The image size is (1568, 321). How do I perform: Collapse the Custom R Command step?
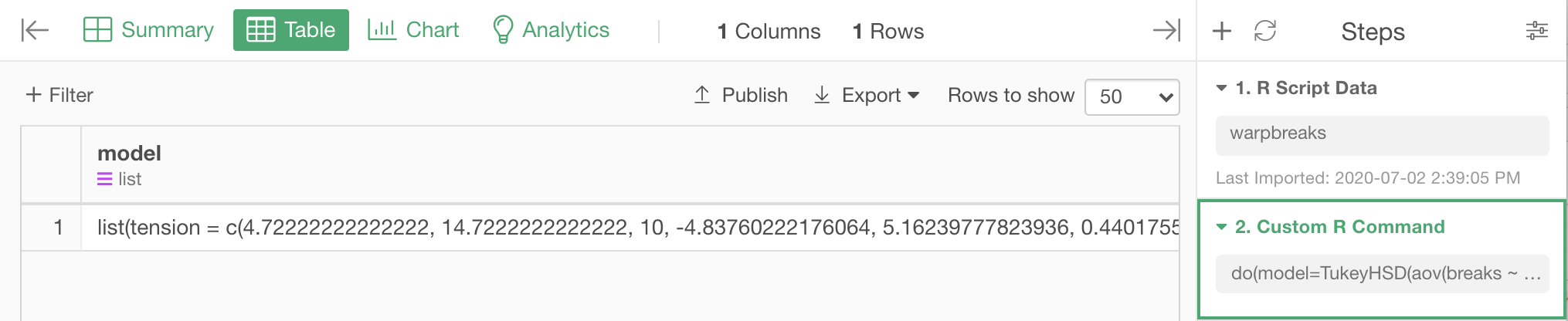pos(1221,227)
